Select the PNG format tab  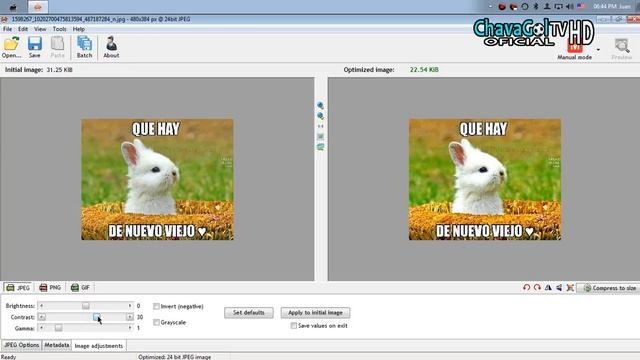50,288
